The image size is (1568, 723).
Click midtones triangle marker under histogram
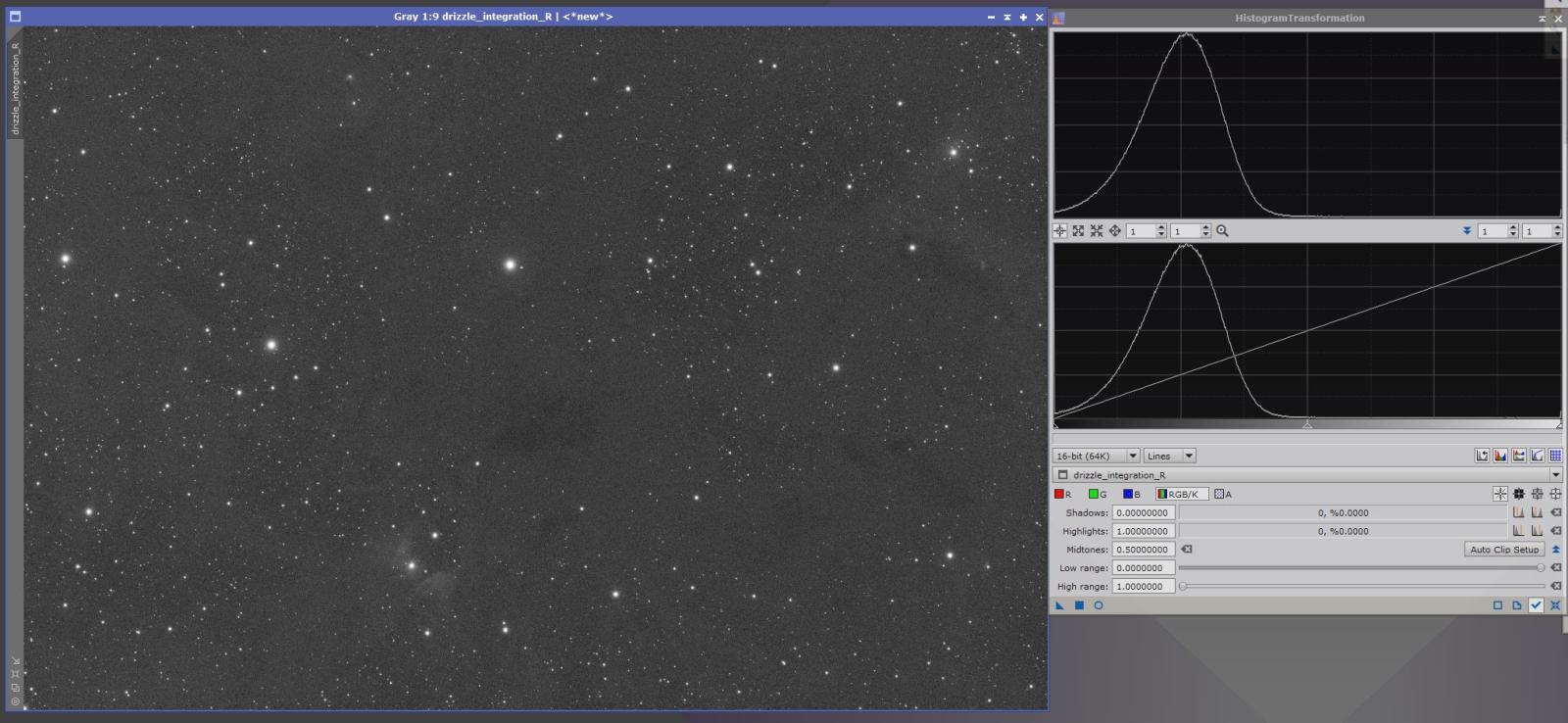coord(1307,424)
